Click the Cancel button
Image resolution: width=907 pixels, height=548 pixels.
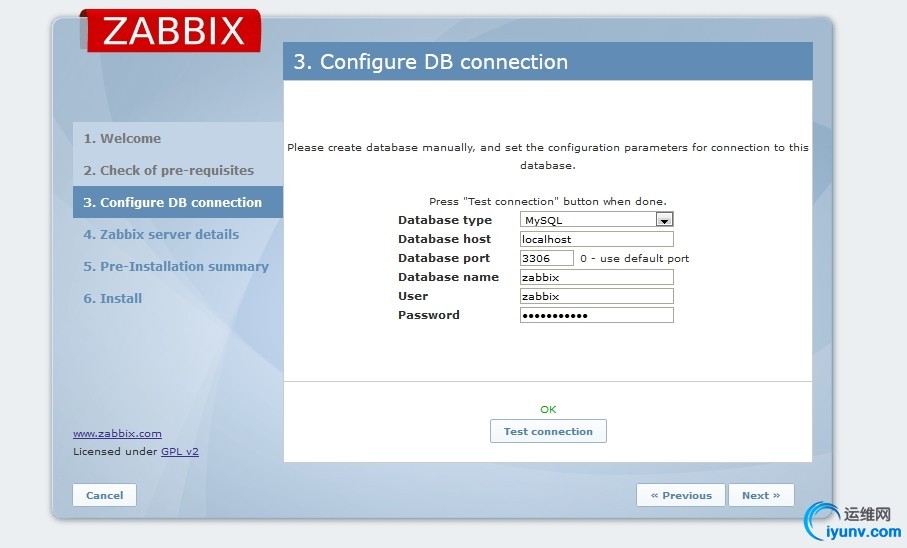tap(105, 495)
